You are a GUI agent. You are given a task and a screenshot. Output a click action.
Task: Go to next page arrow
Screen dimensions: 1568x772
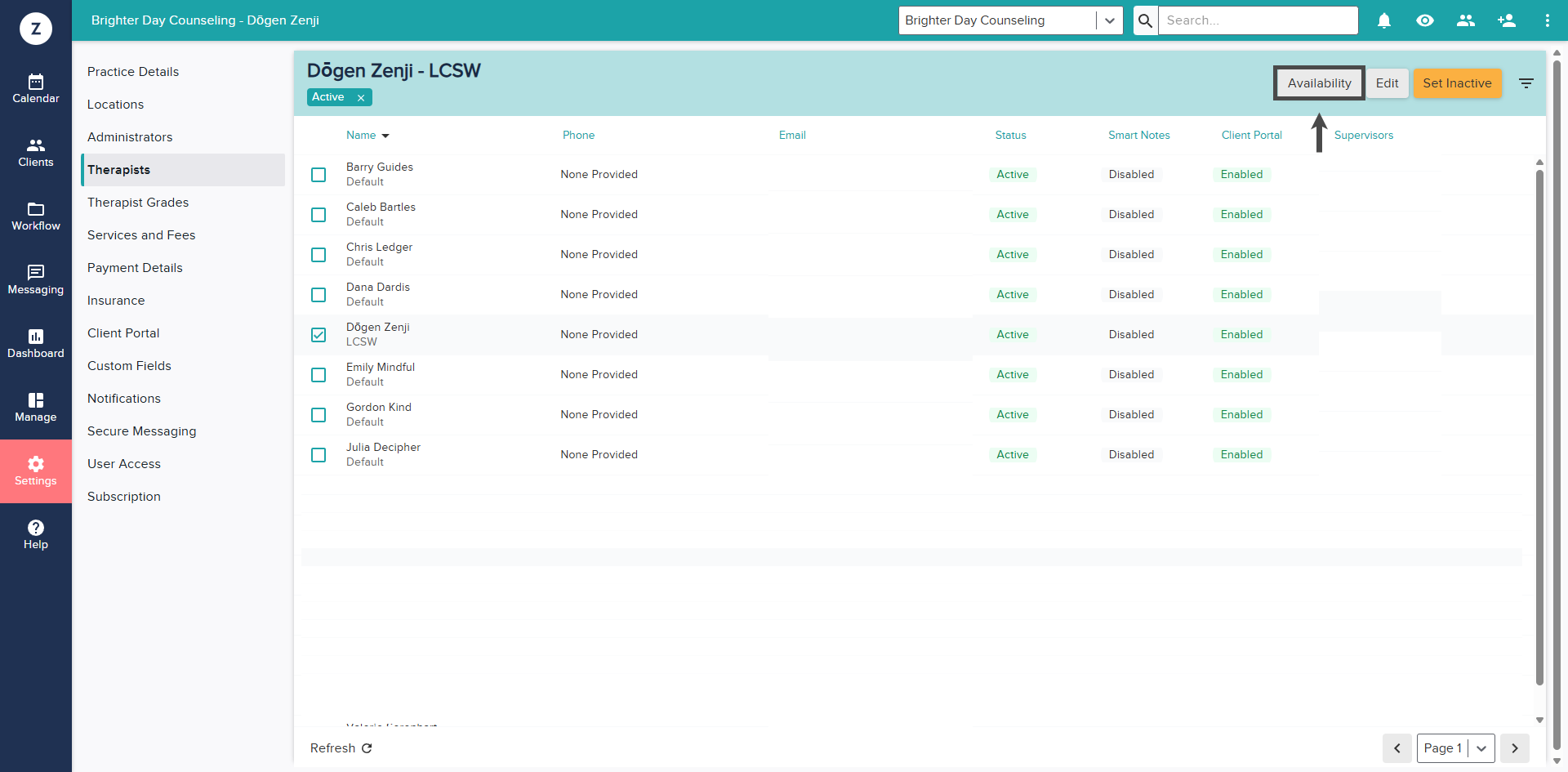click(1515, 748)
